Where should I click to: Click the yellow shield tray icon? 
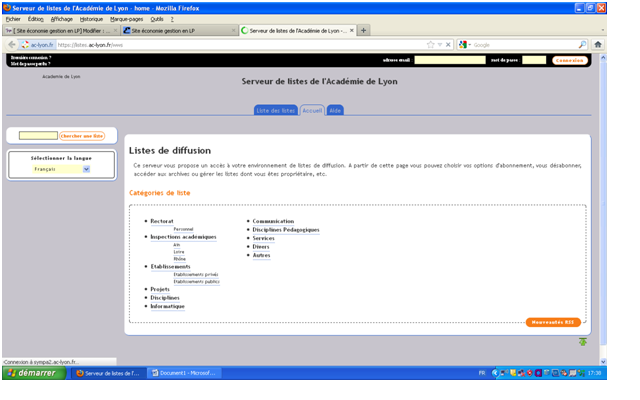tap(513, 373)
